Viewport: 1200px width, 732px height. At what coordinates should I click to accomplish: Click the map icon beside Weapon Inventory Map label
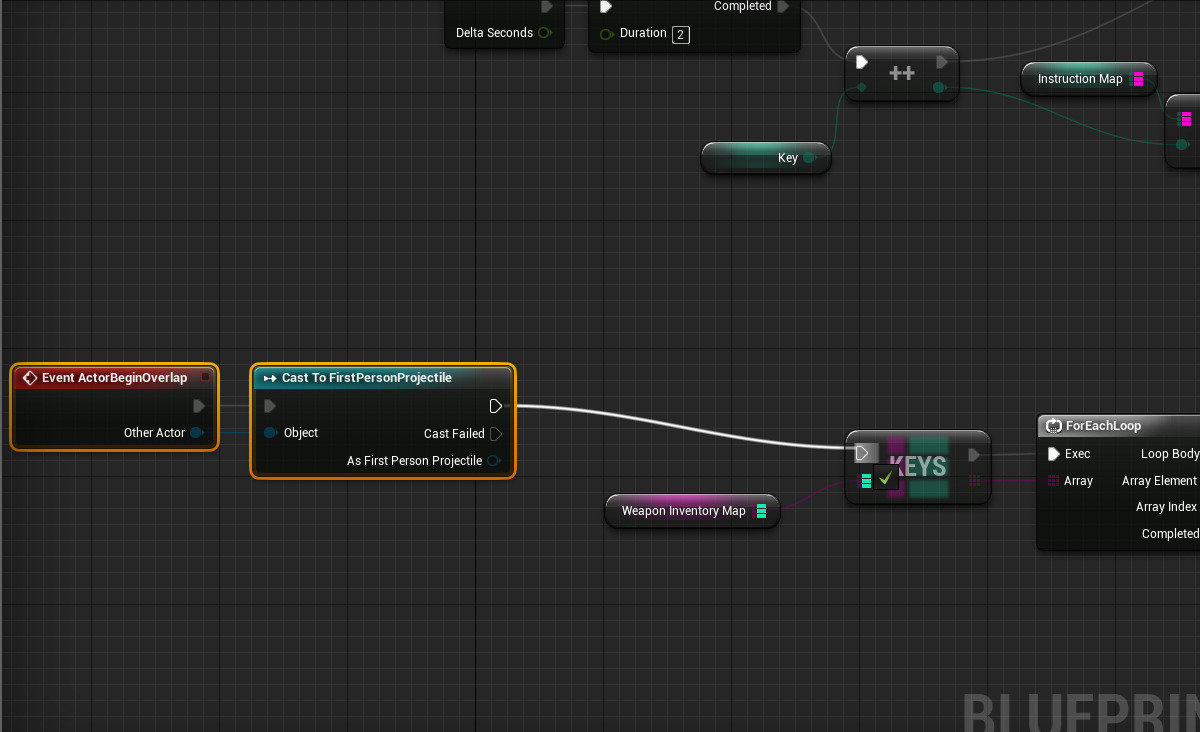tap(760, 511)
